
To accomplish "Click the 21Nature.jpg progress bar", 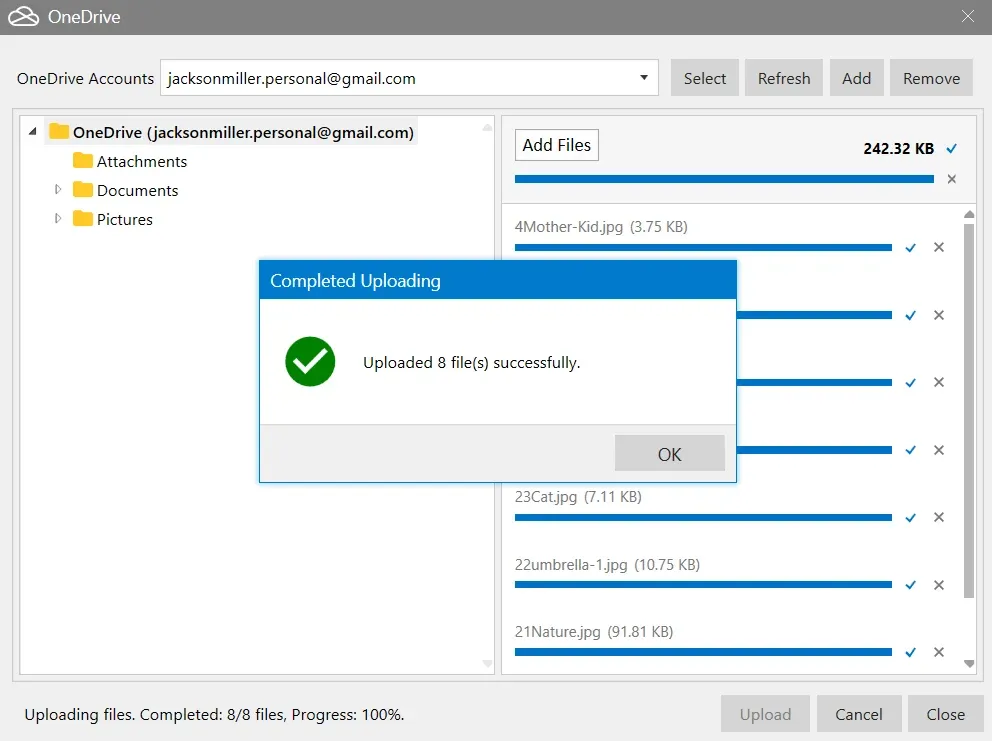I will click(x=704, y=652).
